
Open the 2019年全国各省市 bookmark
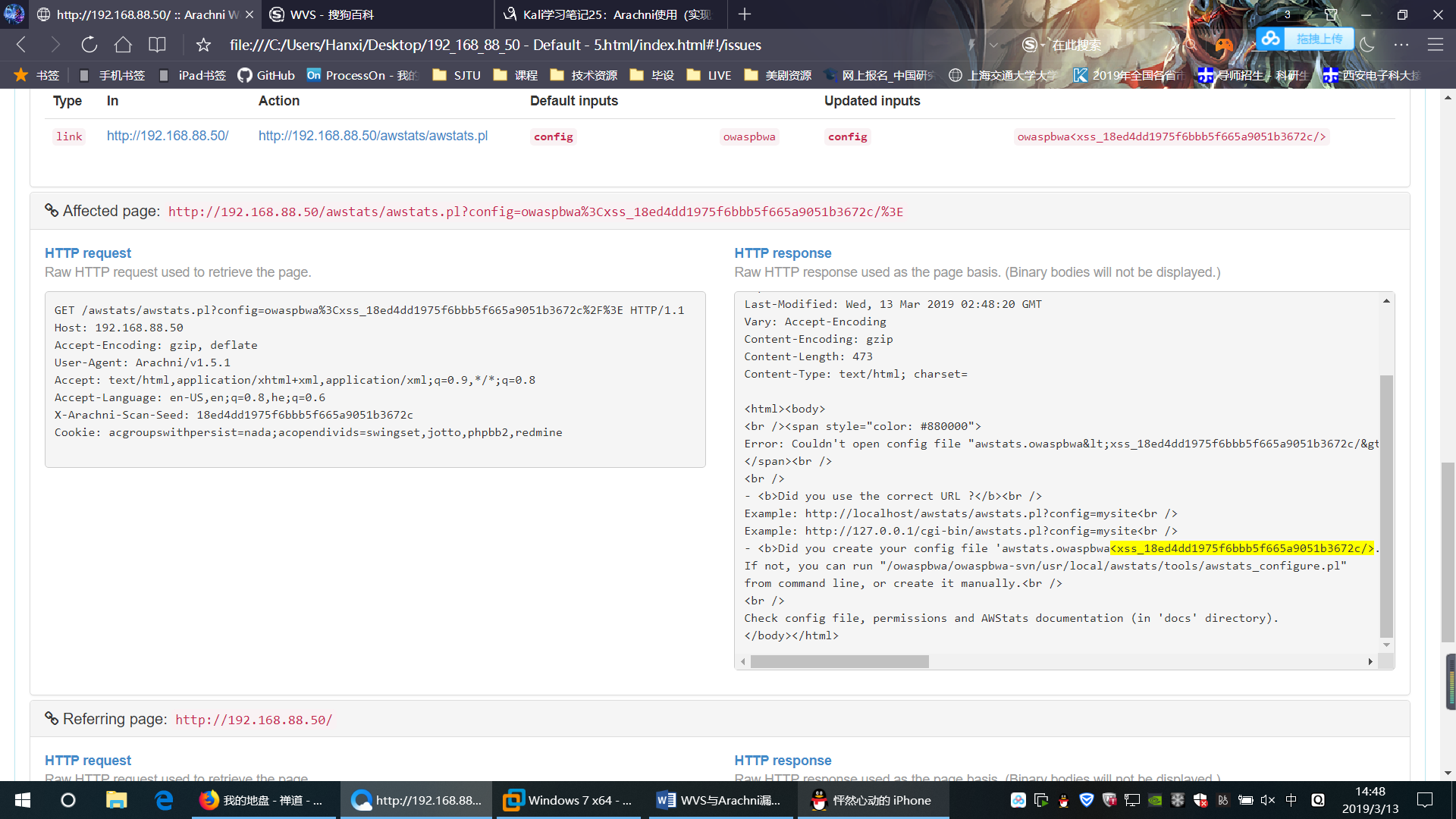1128,75
